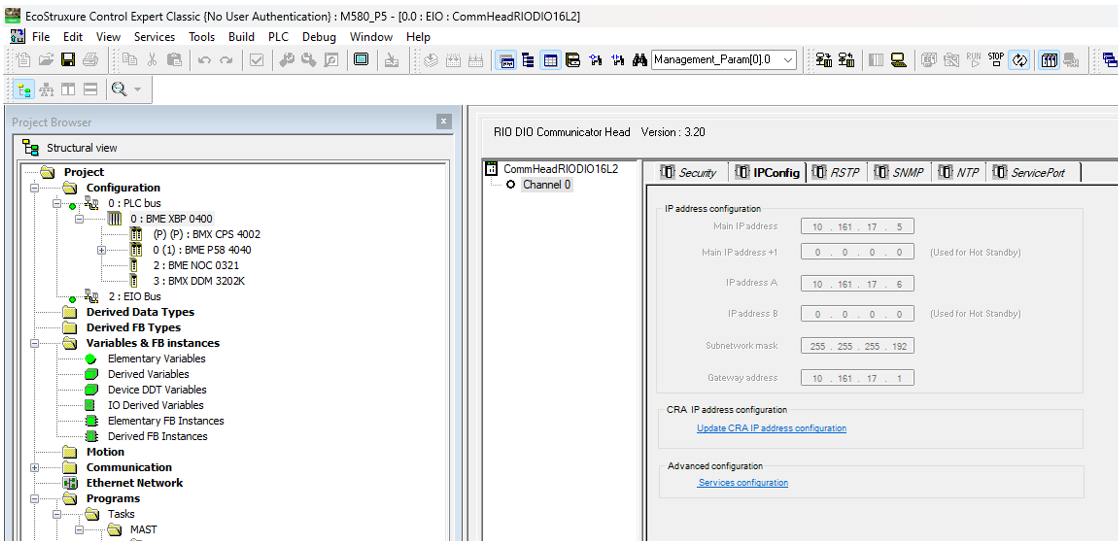Image resolution: width=1118 pixels, height=541 pixels.
Task: Collapse the MAST task node
Action: 79,530
